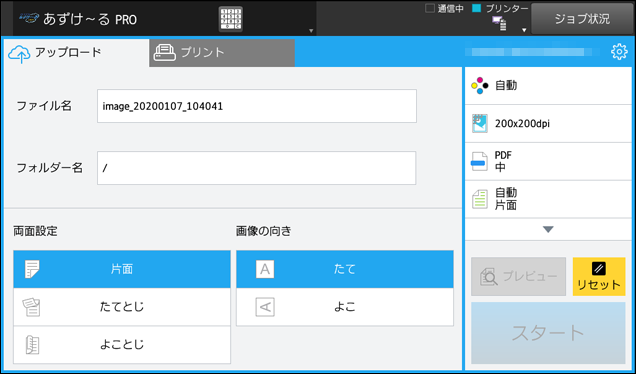
Task: Click the フォルダー名 label text
Action: (x=49, y=168)
